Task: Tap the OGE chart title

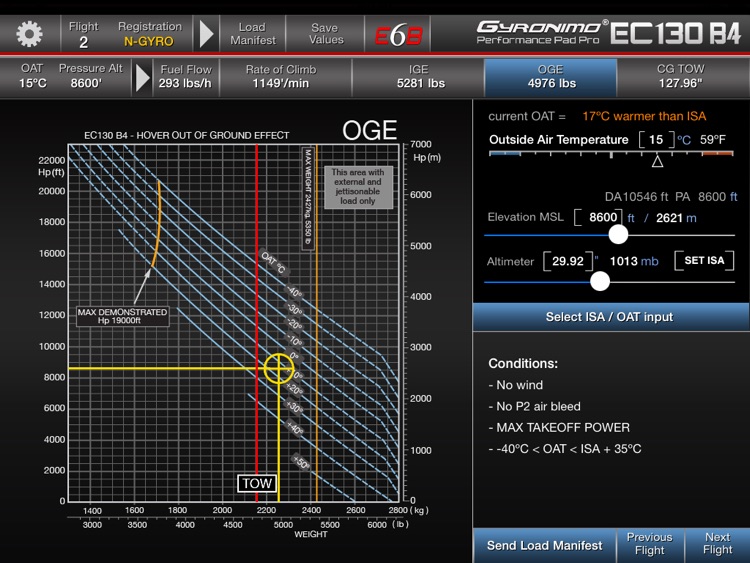Action: pos(370,130)
